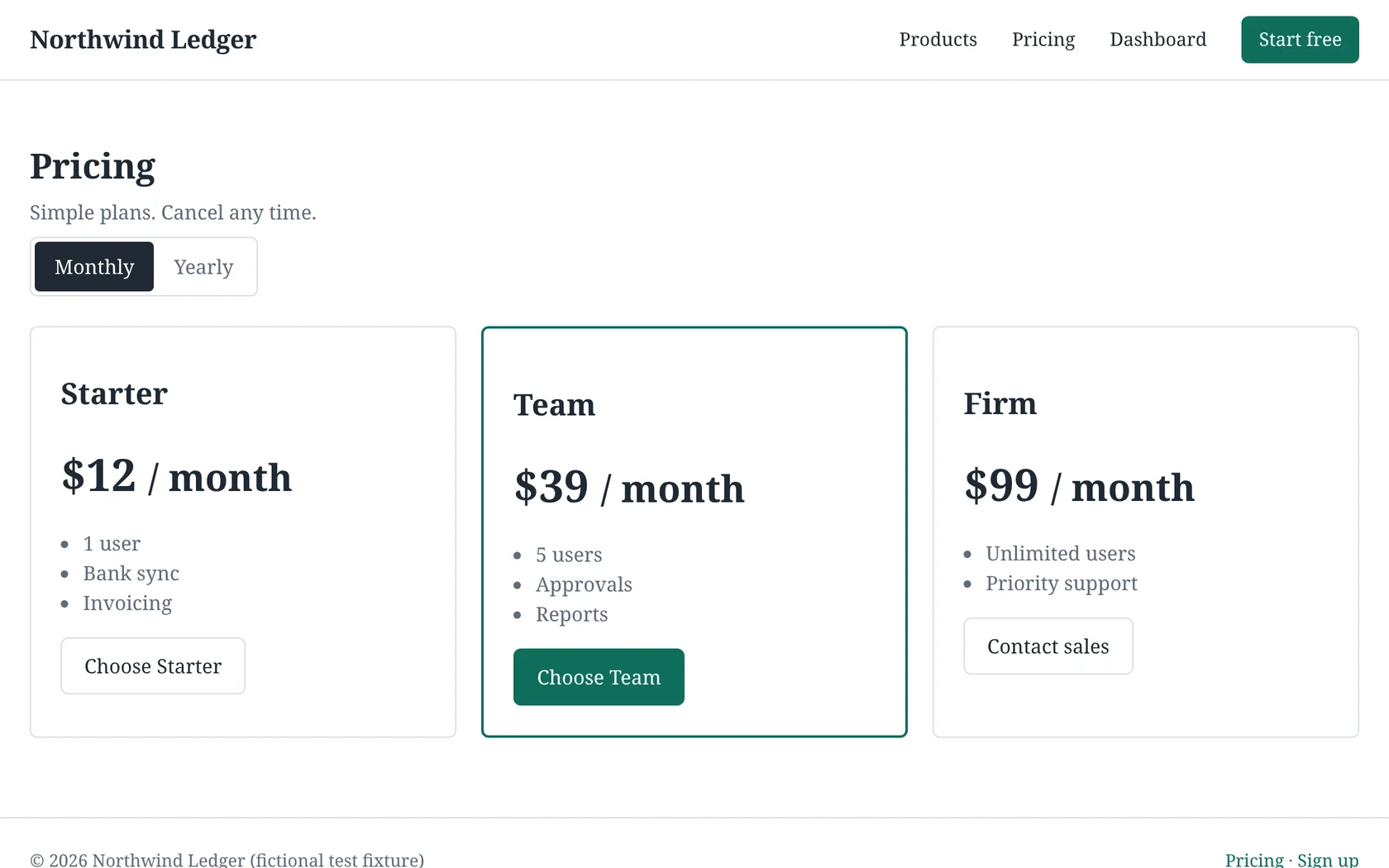This screenshot has height=868, width=1389.
Task: Click the 'Unlimited users' feature
Action: click(1060, 553)
